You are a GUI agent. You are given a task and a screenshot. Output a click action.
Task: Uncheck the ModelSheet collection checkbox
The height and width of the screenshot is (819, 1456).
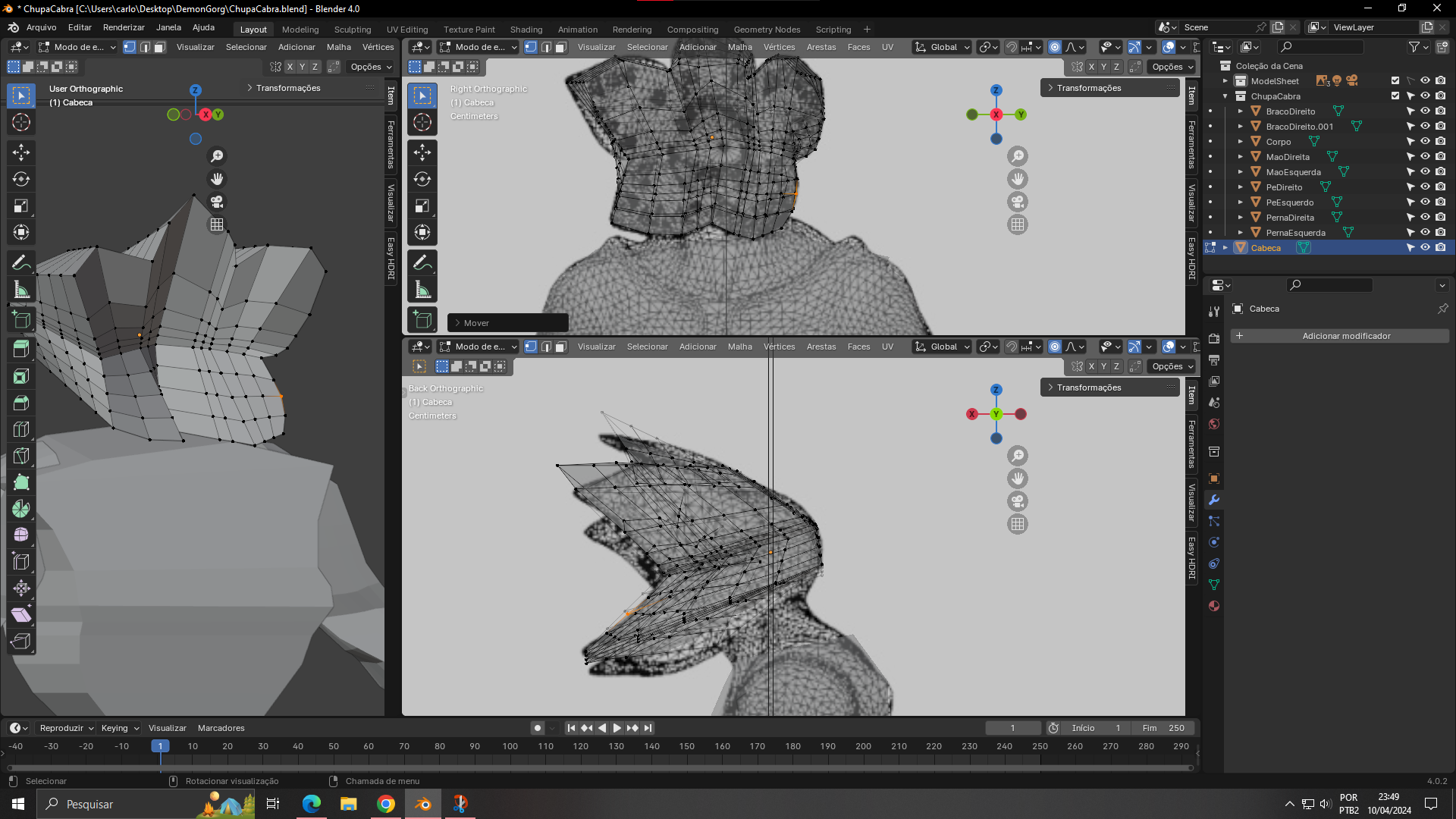(x=1395, y=81)
